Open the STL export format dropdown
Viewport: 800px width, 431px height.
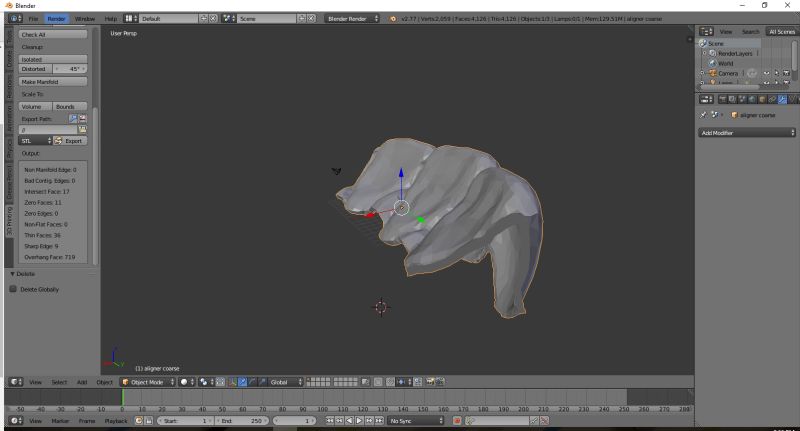click(35, 141)
